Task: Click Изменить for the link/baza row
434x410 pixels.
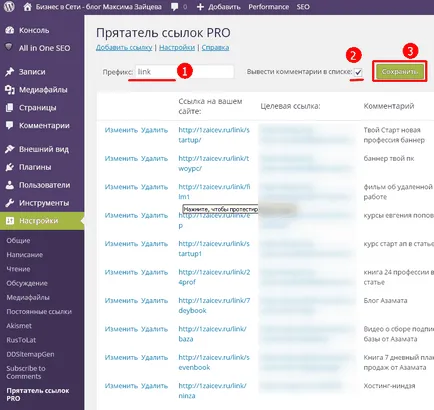Action: coord(121,329)
